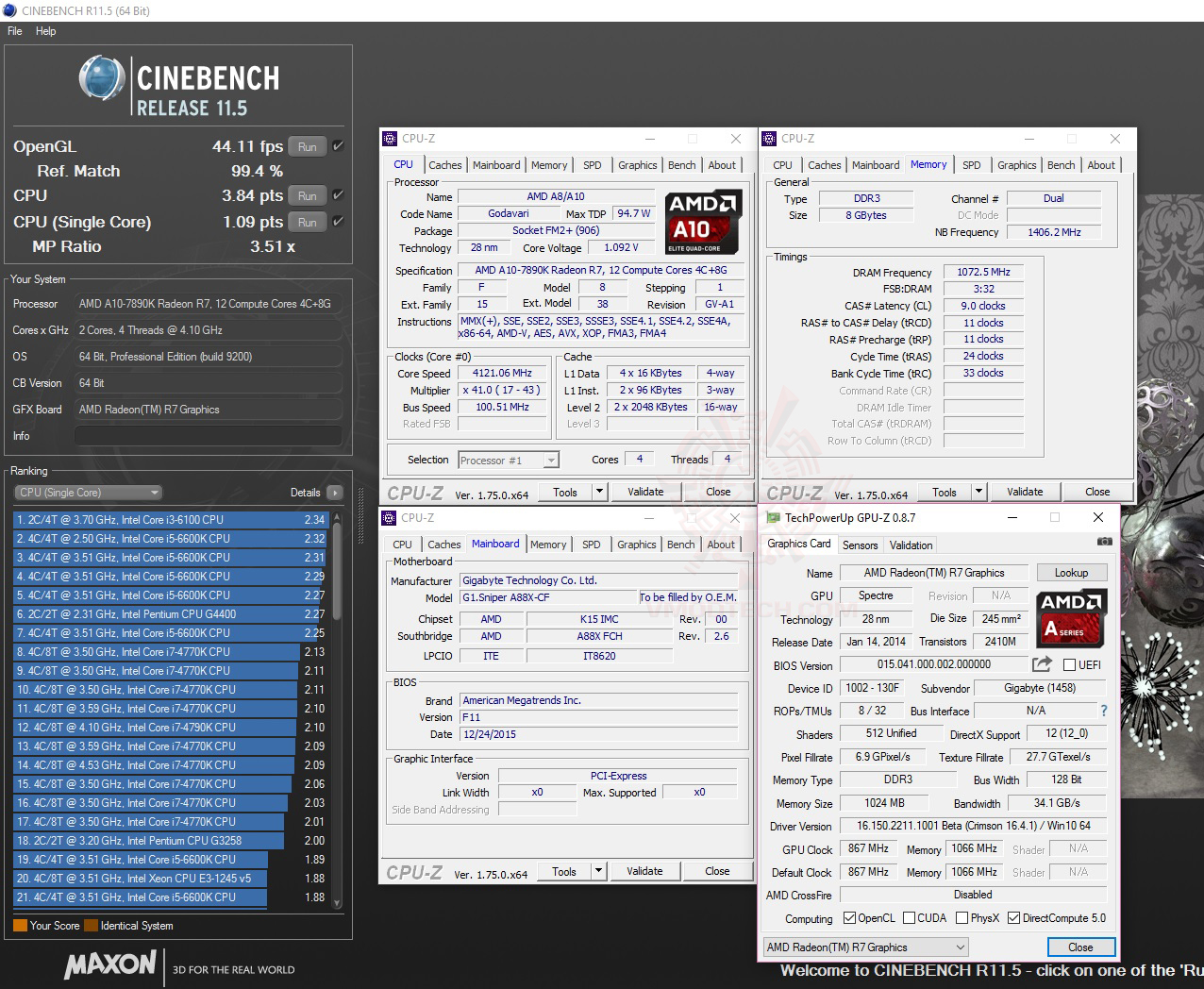Switch to Graphics tab in Mainboard tab window

click(637, 545)
